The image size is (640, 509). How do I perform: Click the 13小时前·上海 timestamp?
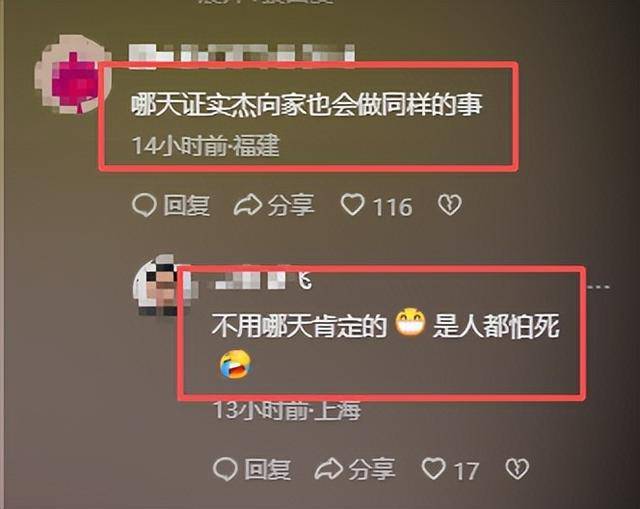point(288,410)
